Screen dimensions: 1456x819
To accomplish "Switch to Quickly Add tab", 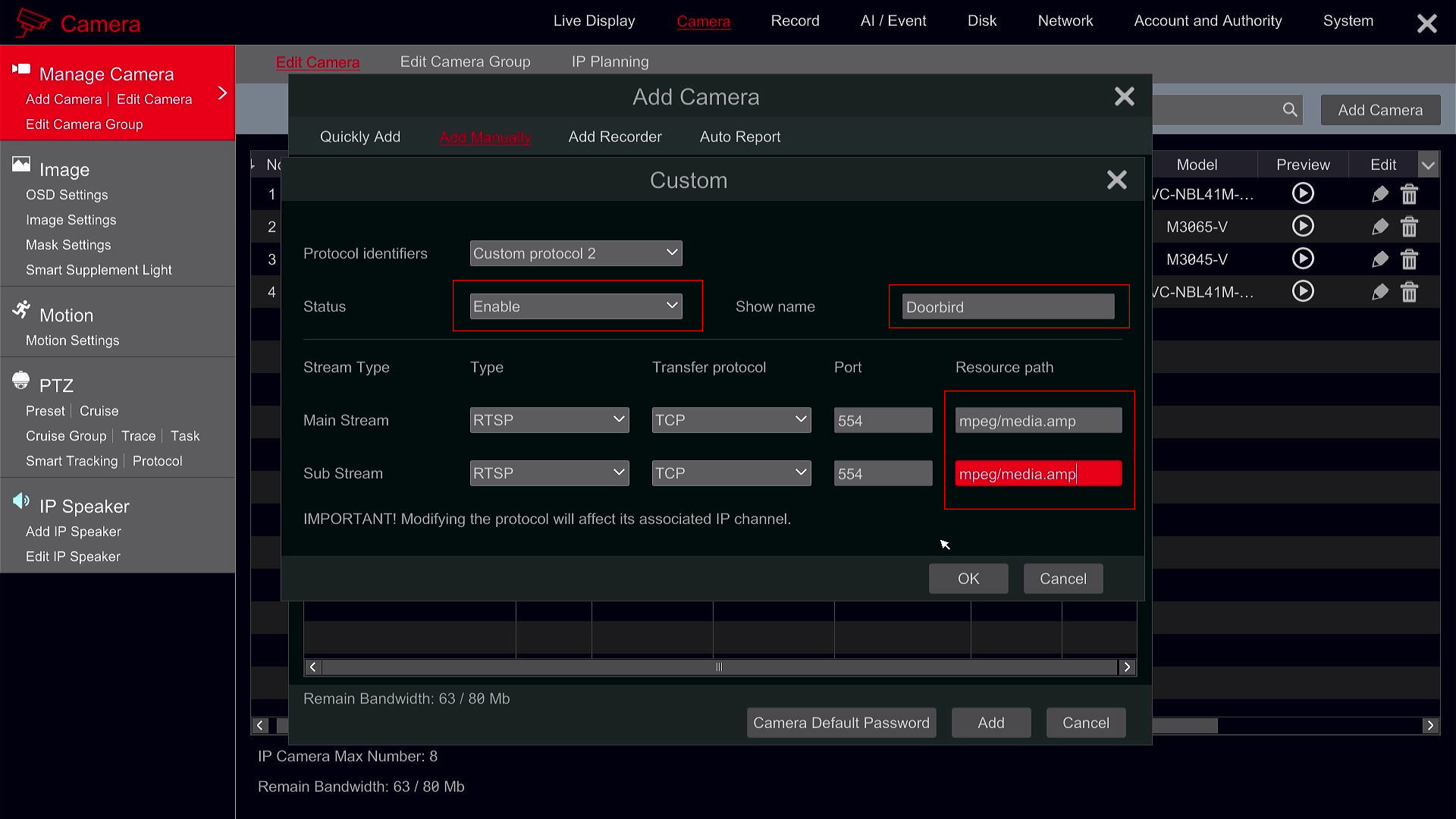I will 359,137.
